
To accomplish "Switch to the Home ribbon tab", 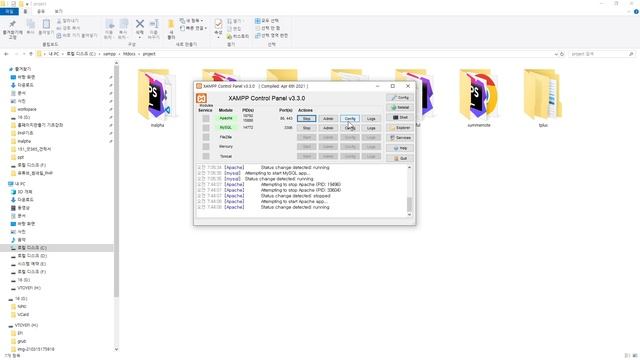I will (x=25, y=11).
